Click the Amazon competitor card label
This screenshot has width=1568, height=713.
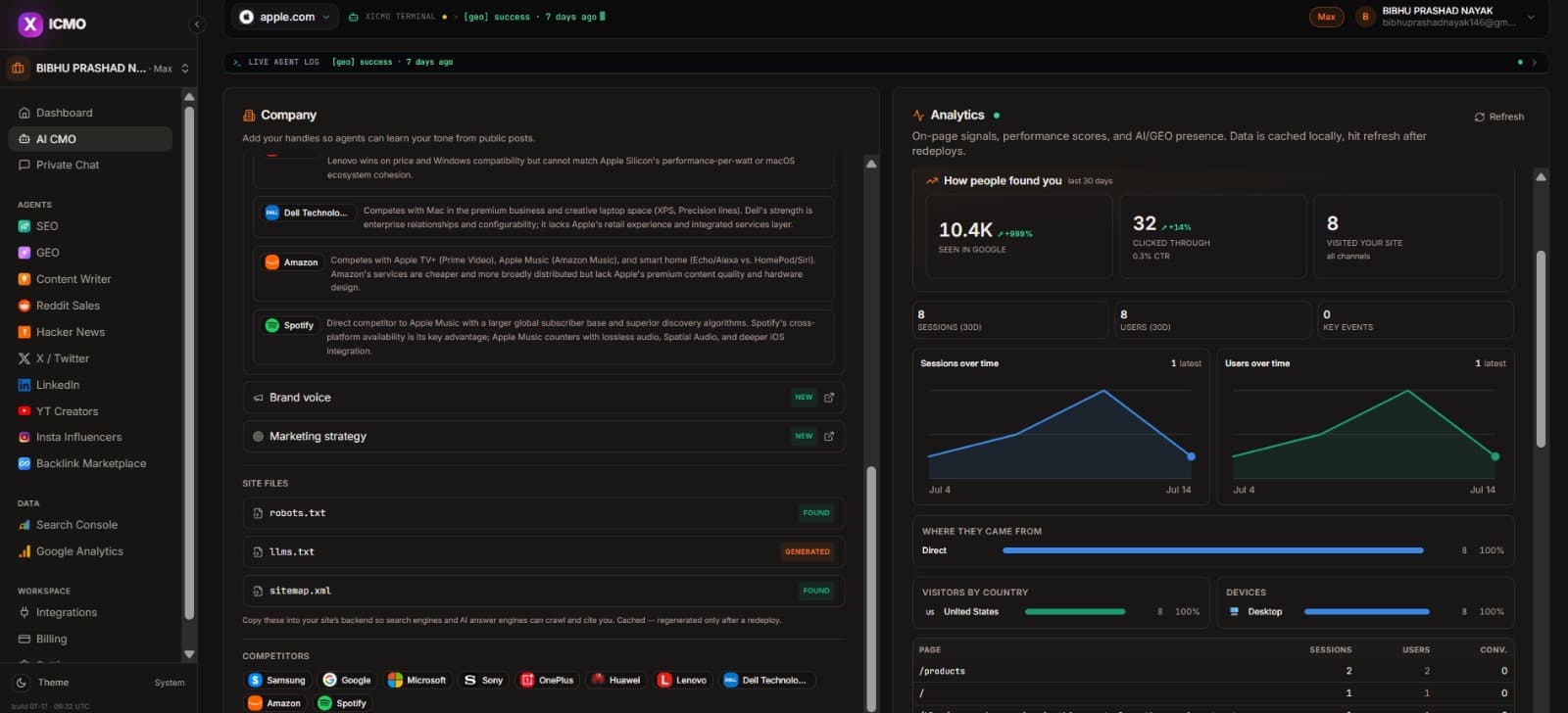tap(291, 262)
